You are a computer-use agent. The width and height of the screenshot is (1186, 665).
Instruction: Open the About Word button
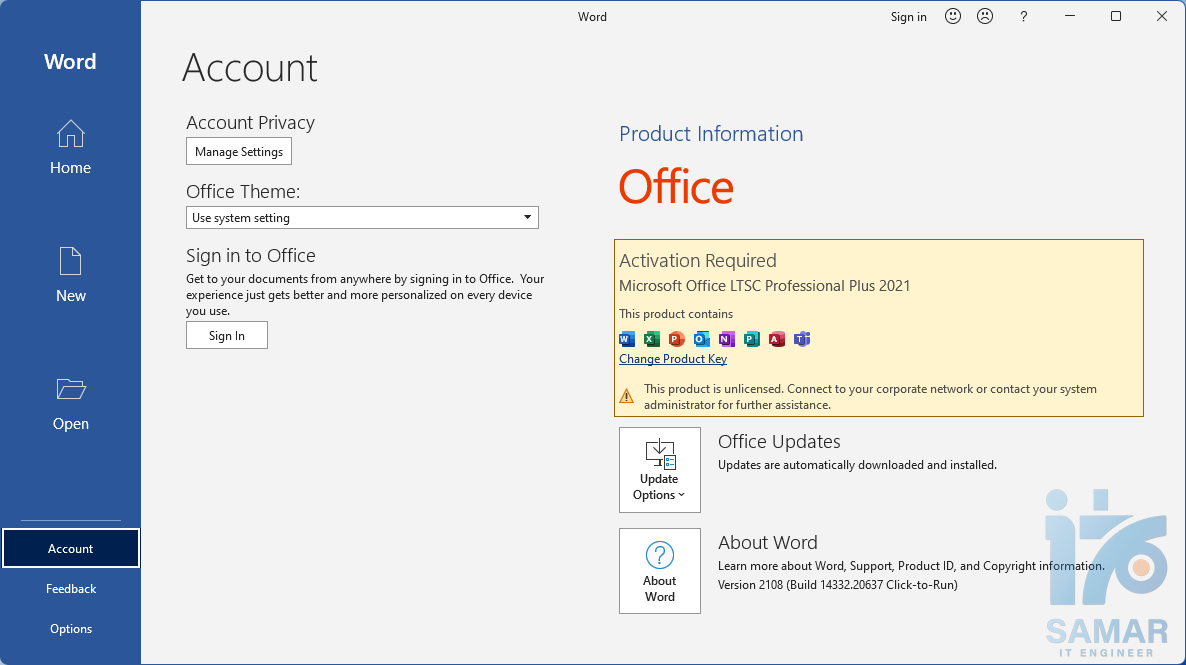click(660, 571)
